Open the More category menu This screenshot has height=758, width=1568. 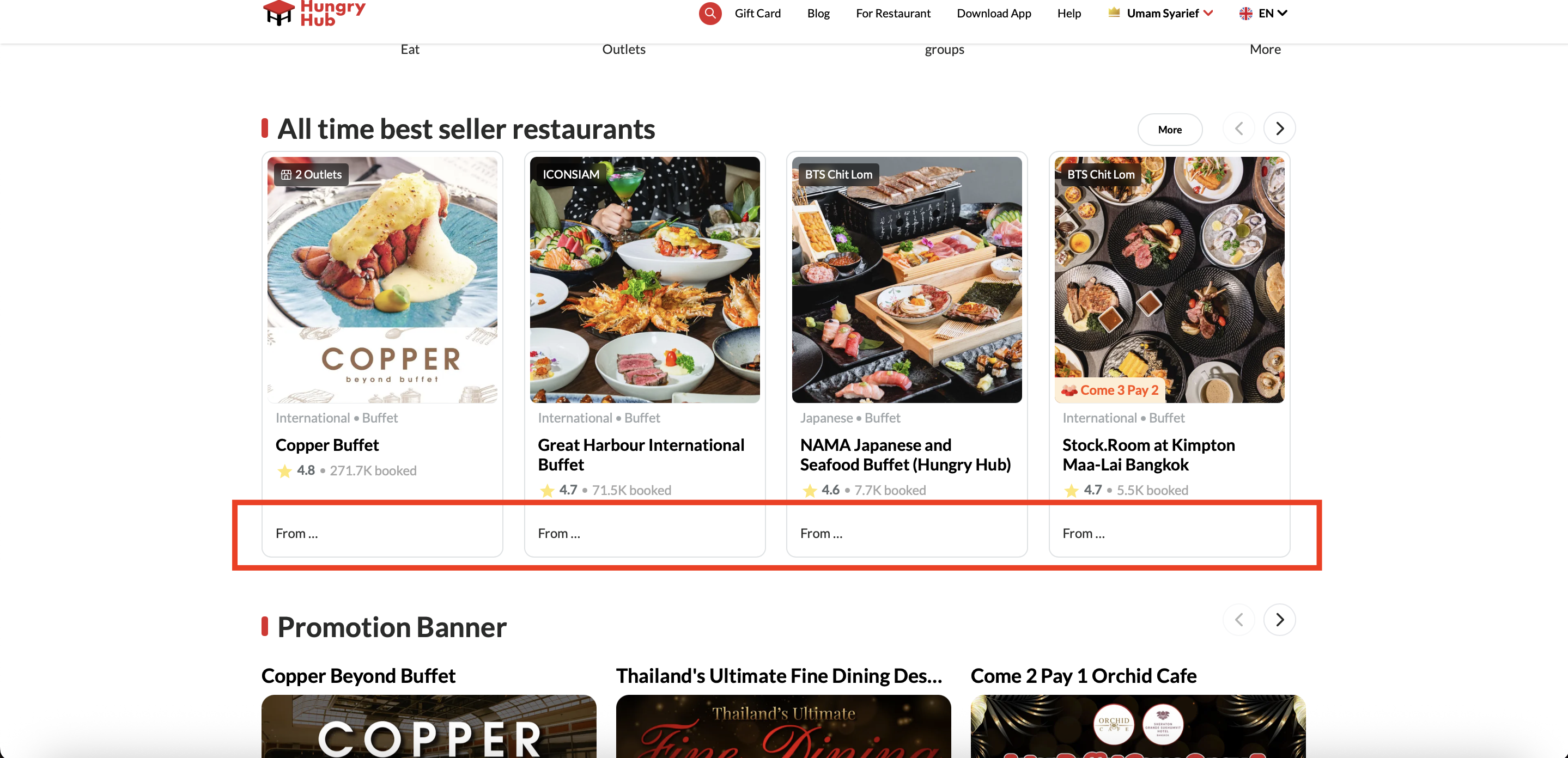[x=1265, y=49]
